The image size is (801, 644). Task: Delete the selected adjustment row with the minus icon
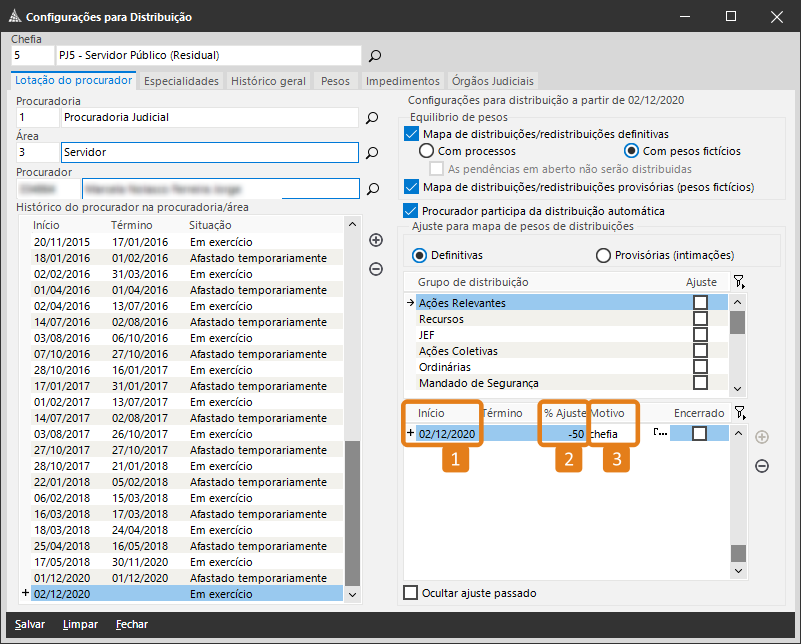(x=761, y=466)
